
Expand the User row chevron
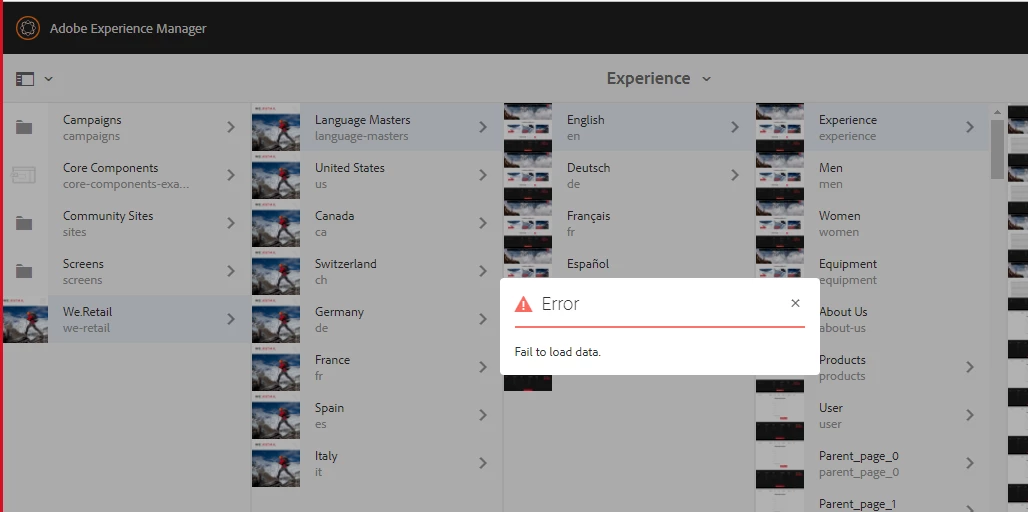[x=970, y=415]
